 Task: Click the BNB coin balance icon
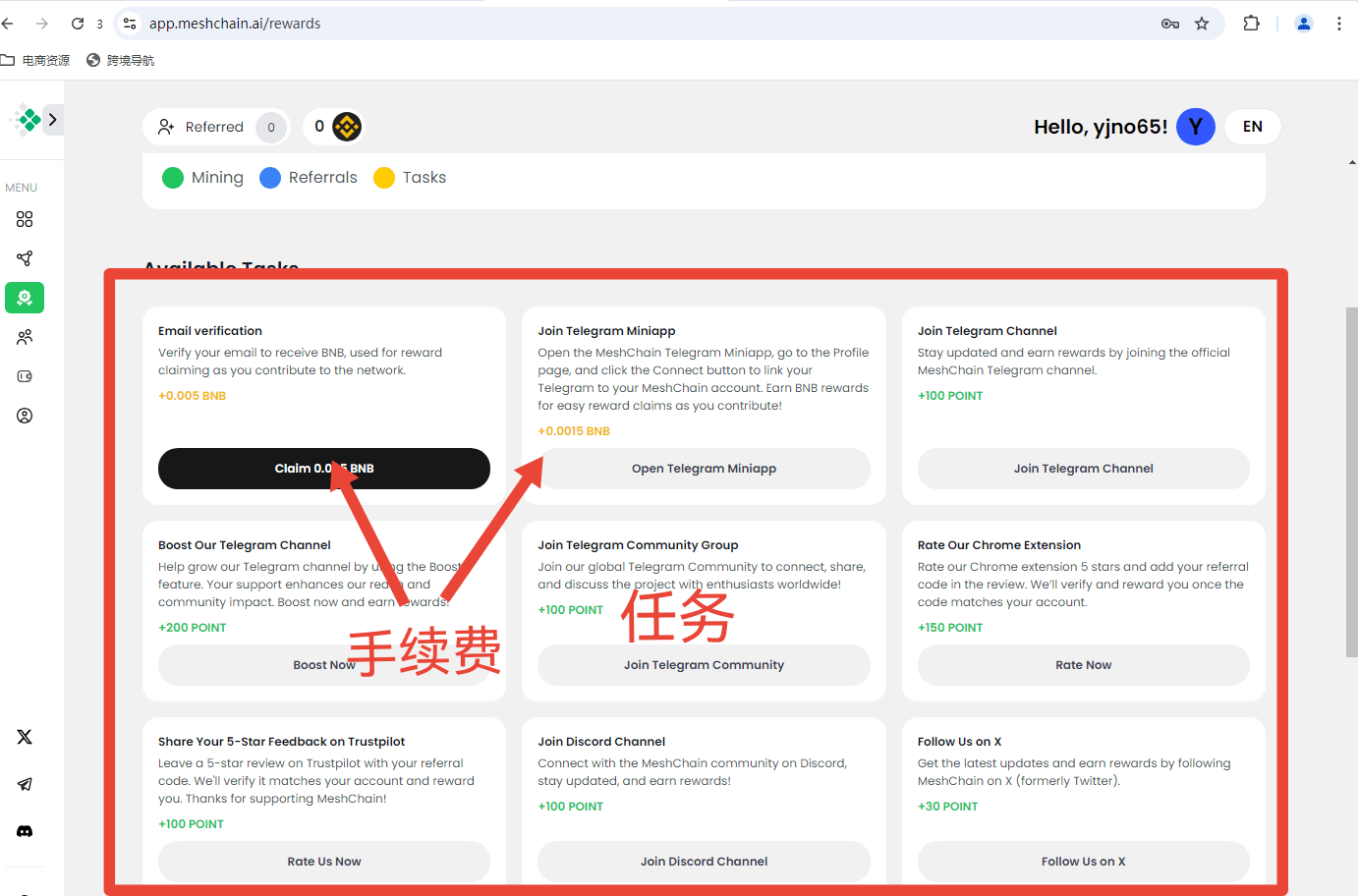click(347, 127)
